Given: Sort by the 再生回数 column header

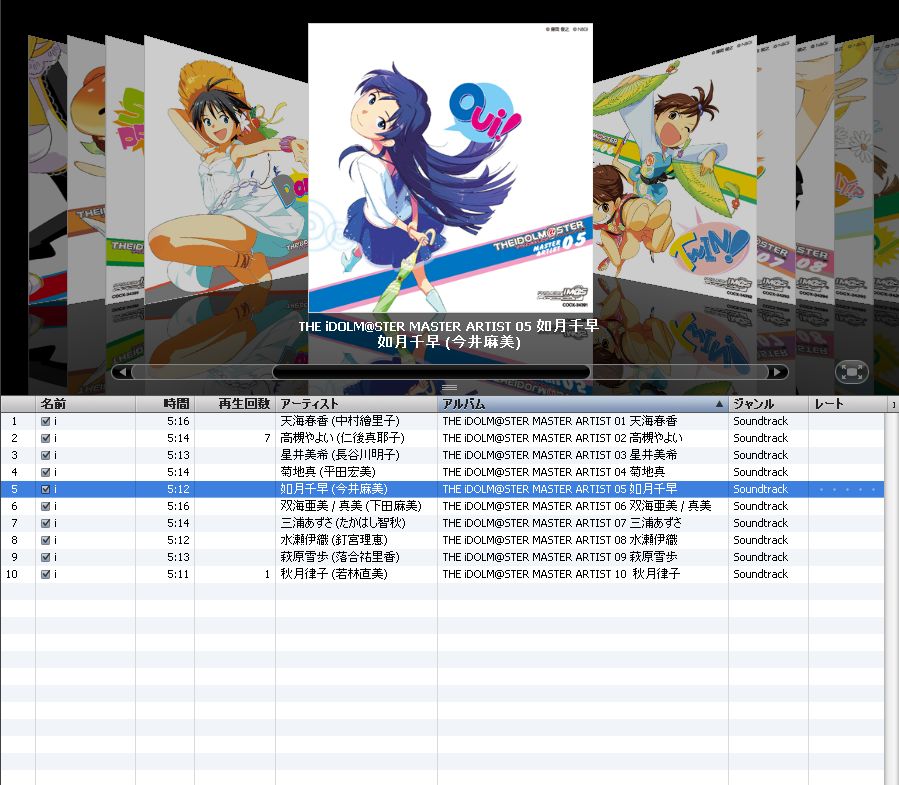Looking at the screenshot, I should tap(235, 404).
